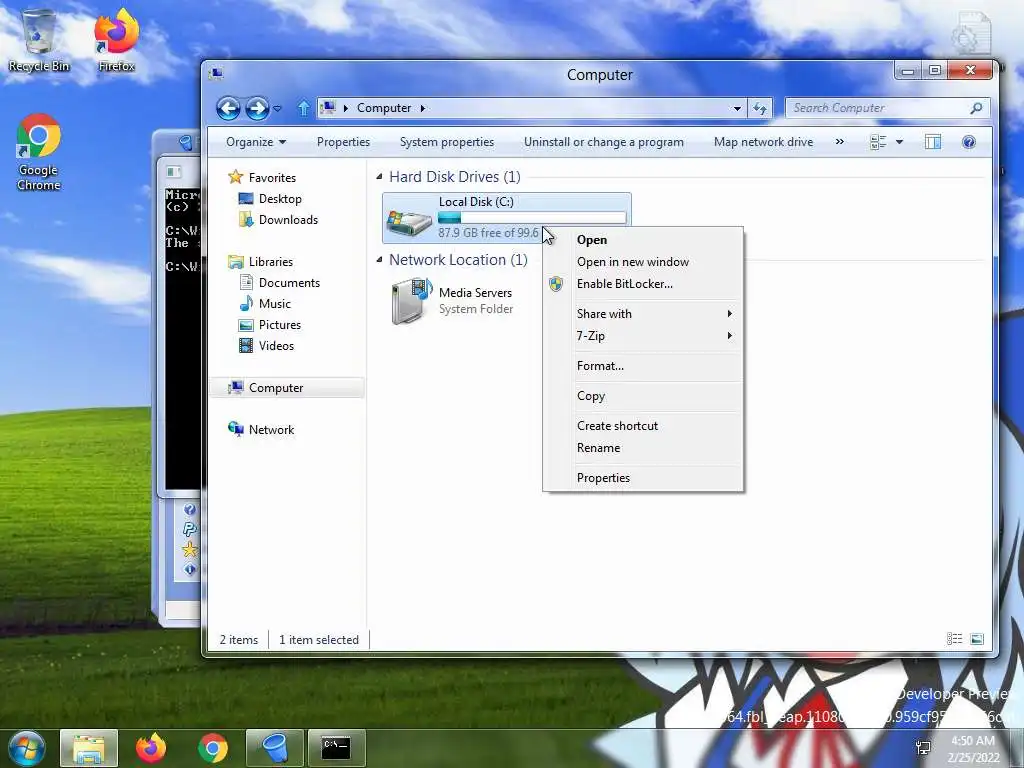Click the Forward navigation arrow
This screenshot has height=768, width=1024.
click(257, 108)
